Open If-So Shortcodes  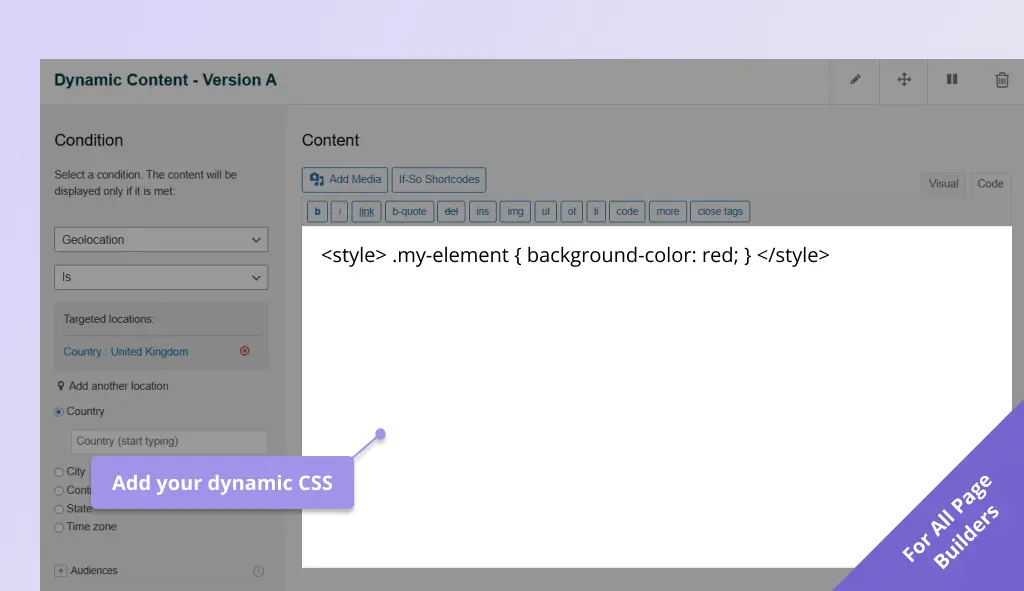click(438, 180)
